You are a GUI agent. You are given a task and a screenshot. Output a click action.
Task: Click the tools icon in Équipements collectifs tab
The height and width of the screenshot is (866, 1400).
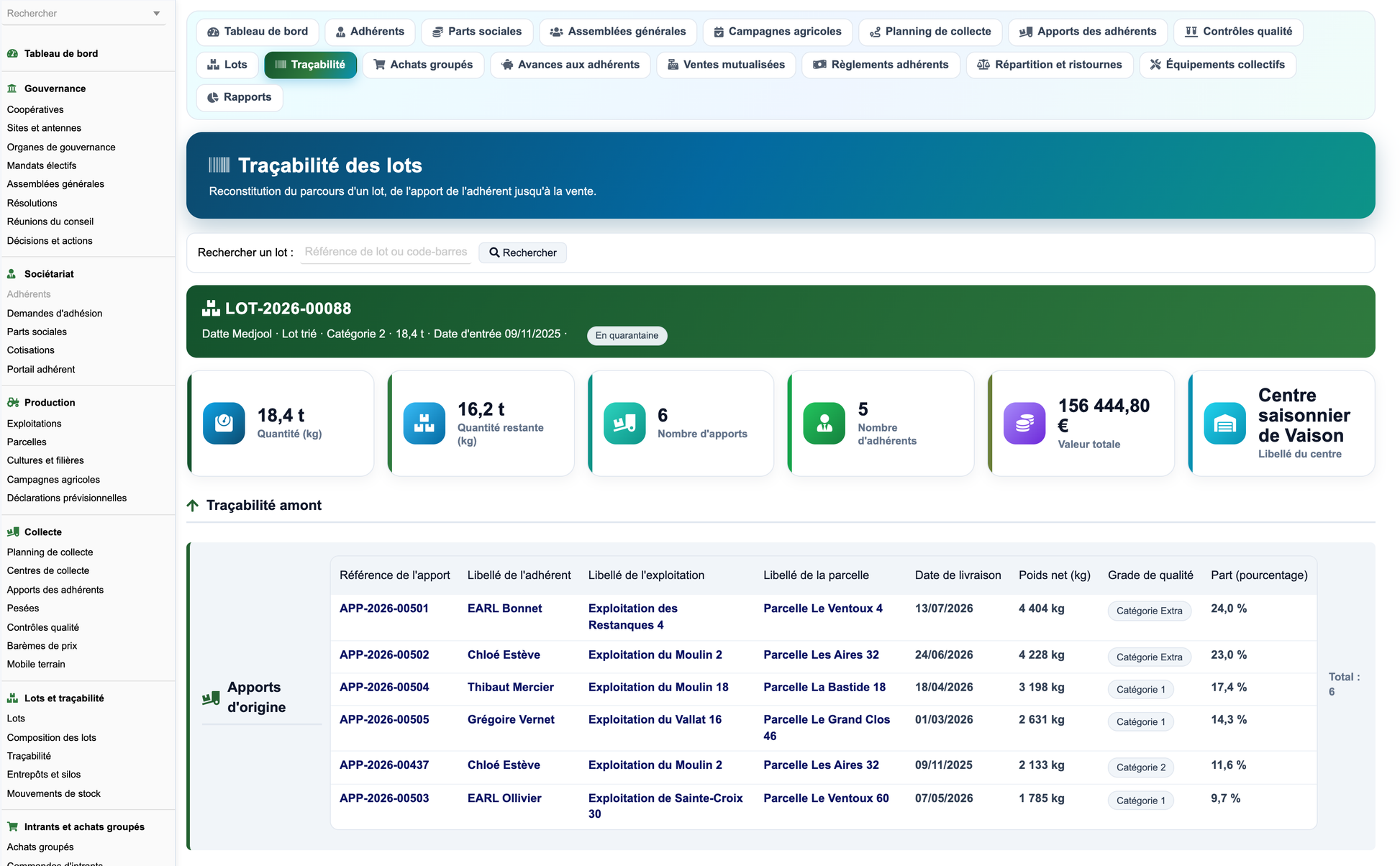coord(1155,65)
